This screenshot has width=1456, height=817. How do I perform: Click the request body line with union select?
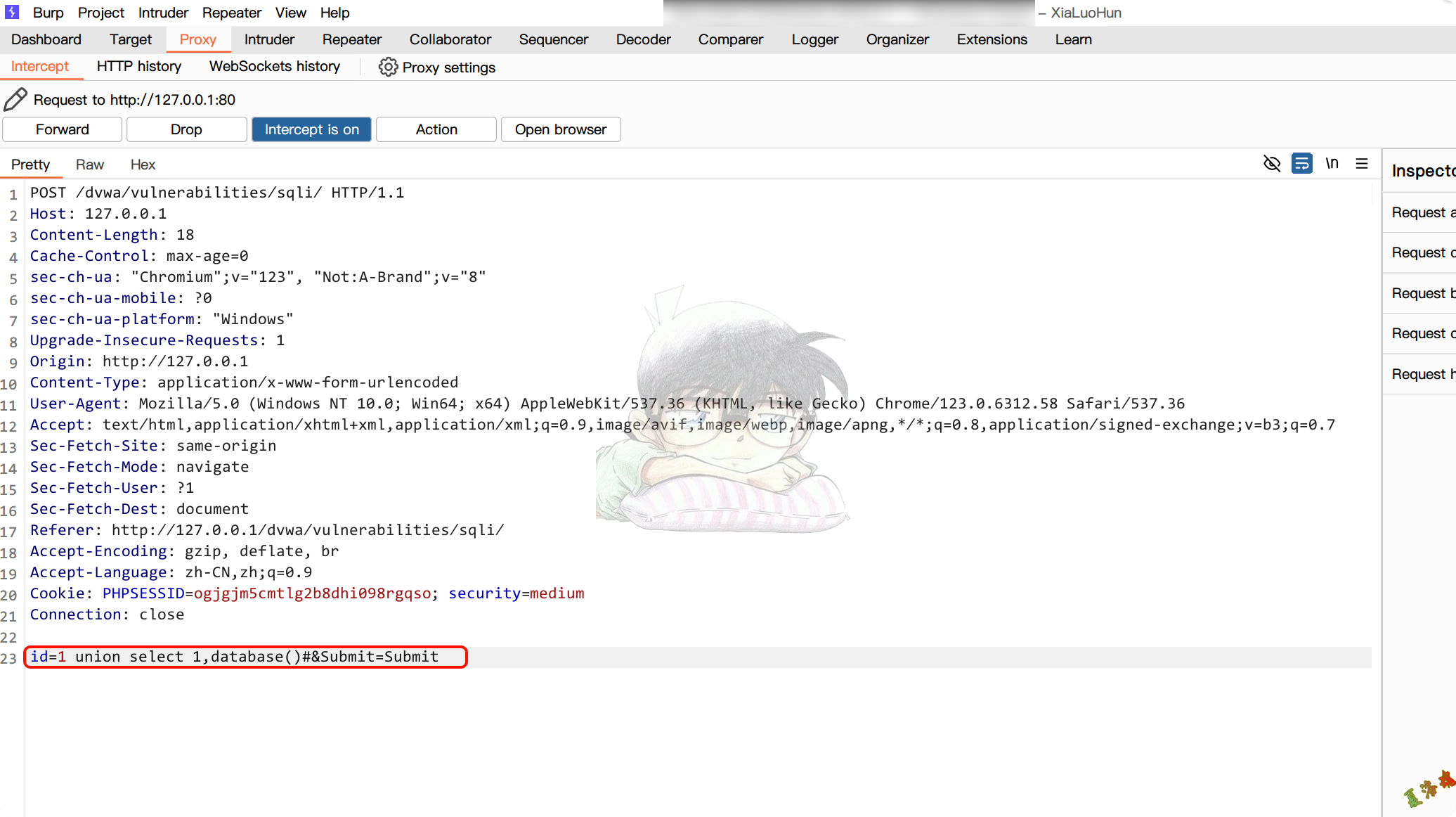235,657
